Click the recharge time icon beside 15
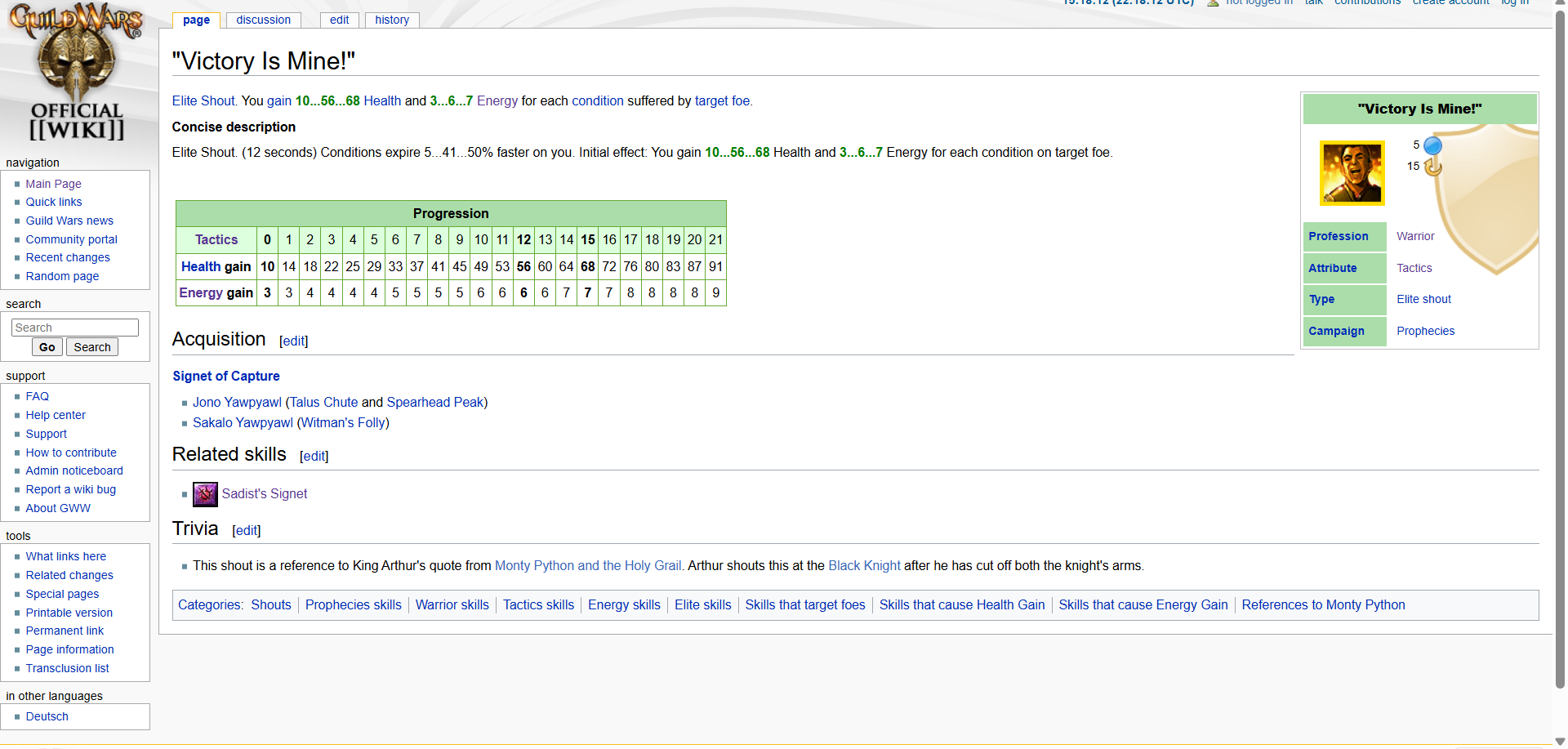1568x749 pixels. coord(1432,167)
